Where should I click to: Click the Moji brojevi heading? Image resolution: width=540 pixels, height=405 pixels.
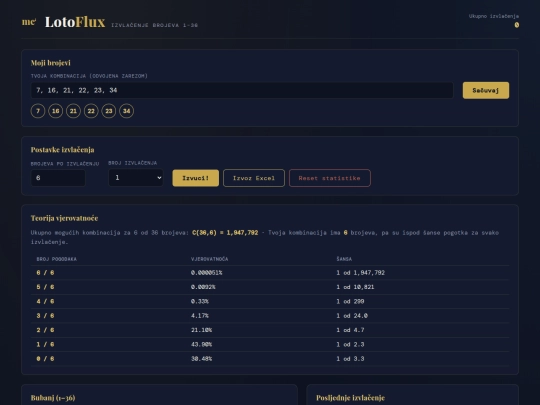pyautogui.click(x=51, y=63)
